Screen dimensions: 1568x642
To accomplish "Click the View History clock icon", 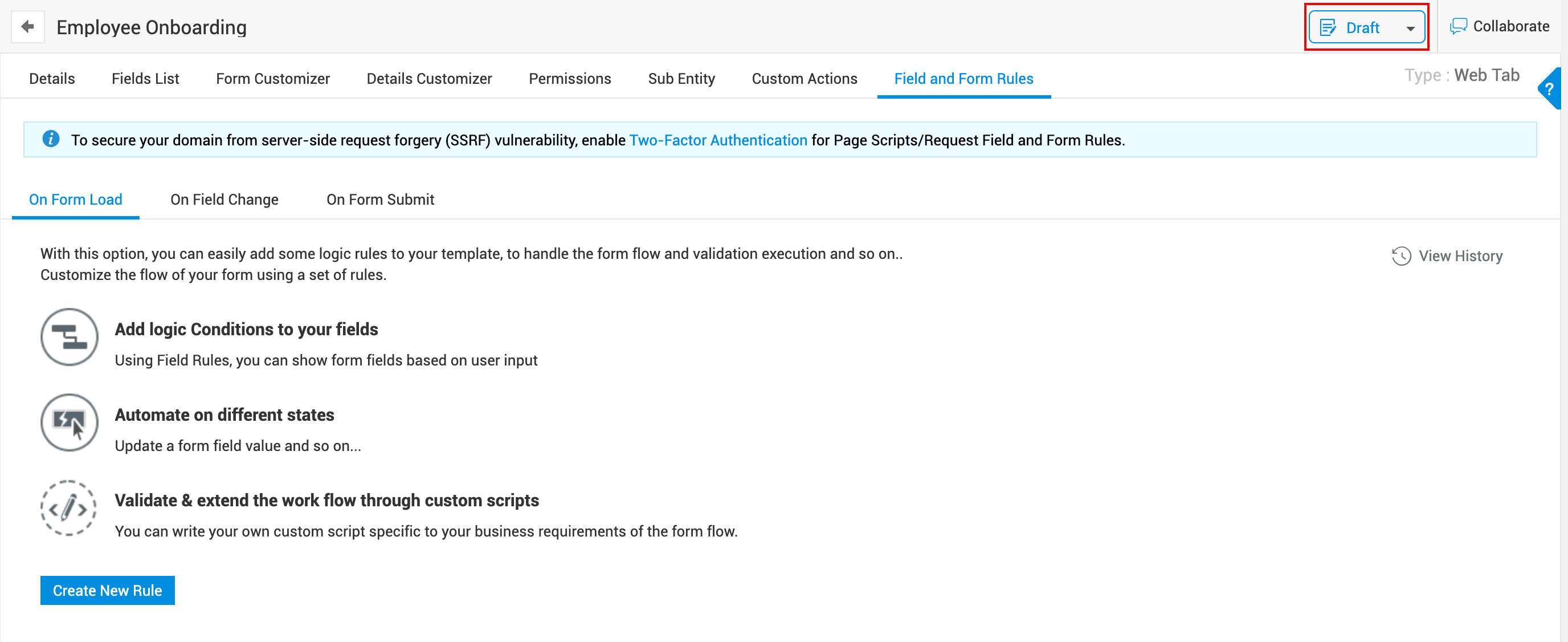I will [1401, 256].
